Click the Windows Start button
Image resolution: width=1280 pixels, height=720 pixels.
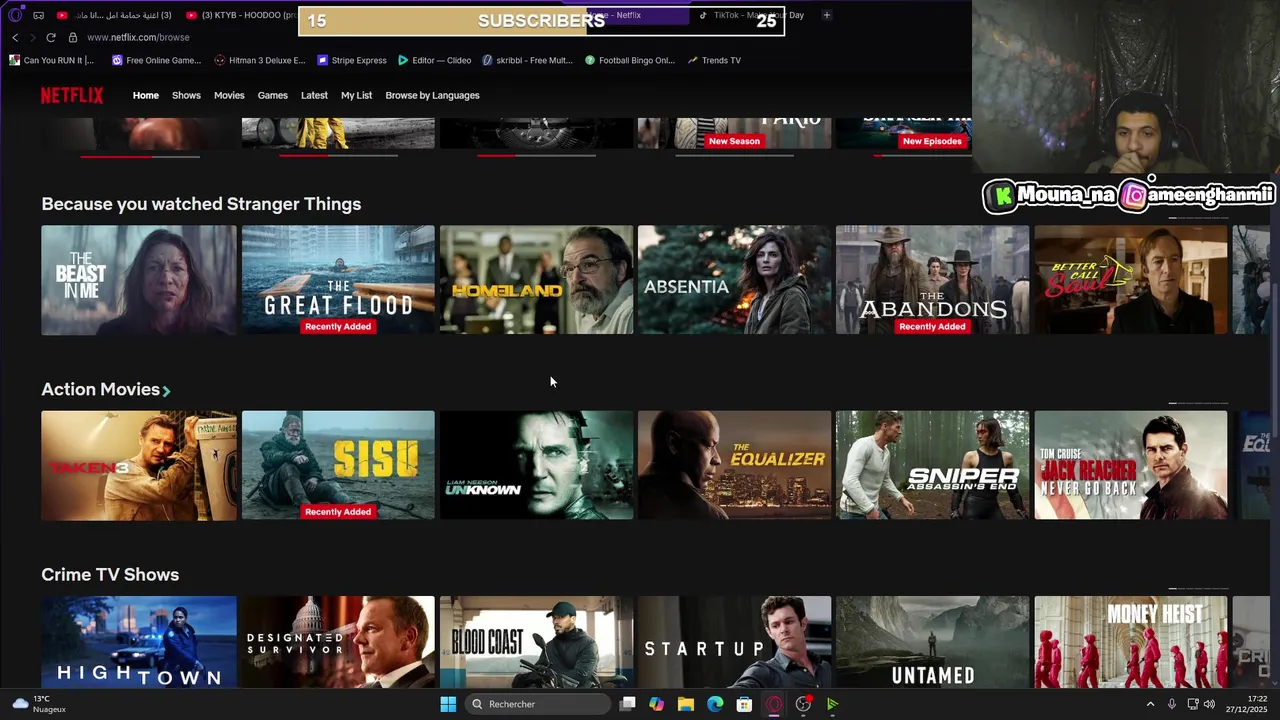(x=448, y=704)
